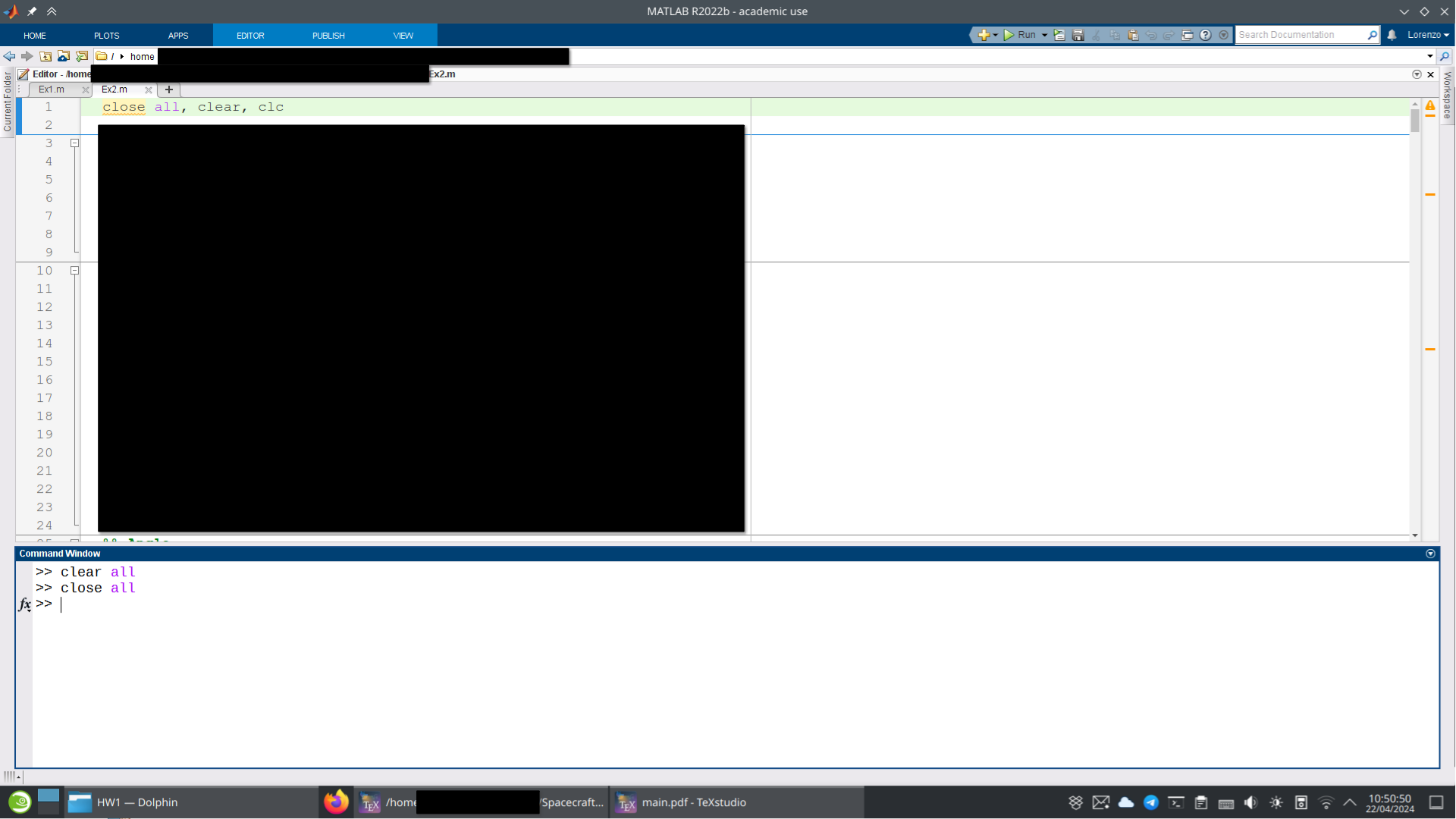The width and height of the screenshot is (1456, 819).
Task: Expand the Lorenzo account dropdown
Action: pos(1428,35)
